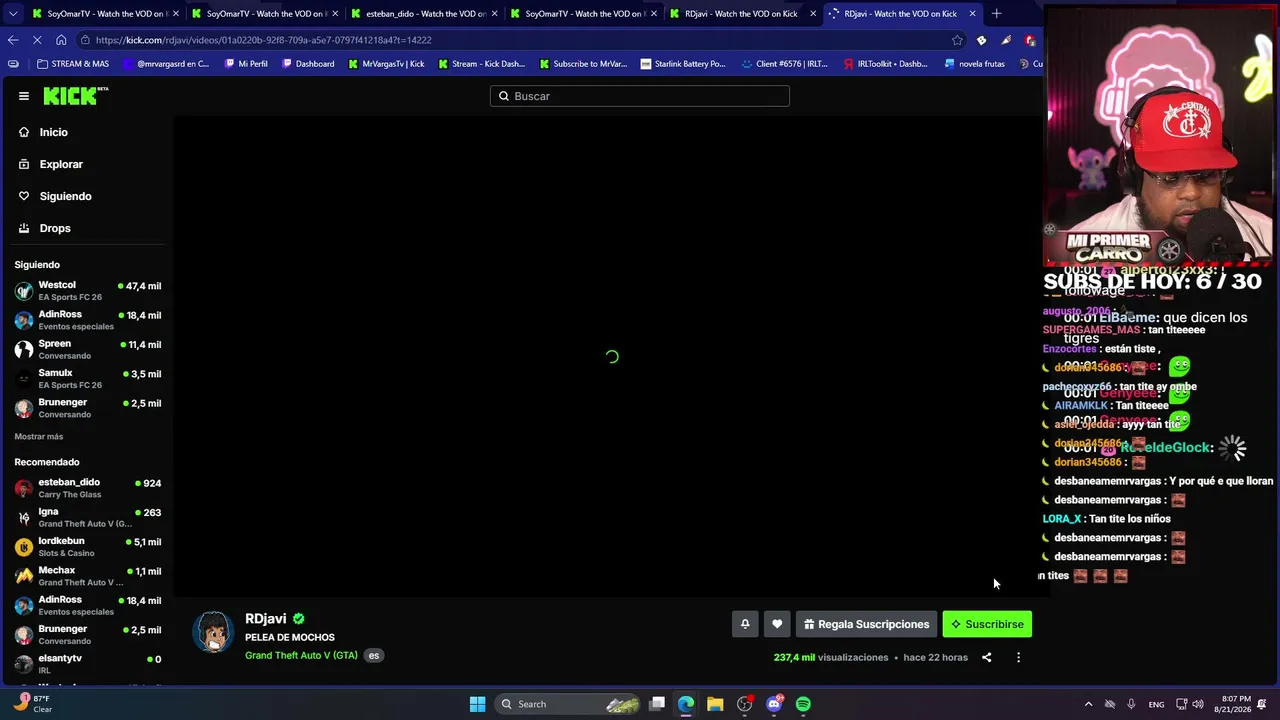
Task: Open Spotify from the taskbar
Action: 803,704
